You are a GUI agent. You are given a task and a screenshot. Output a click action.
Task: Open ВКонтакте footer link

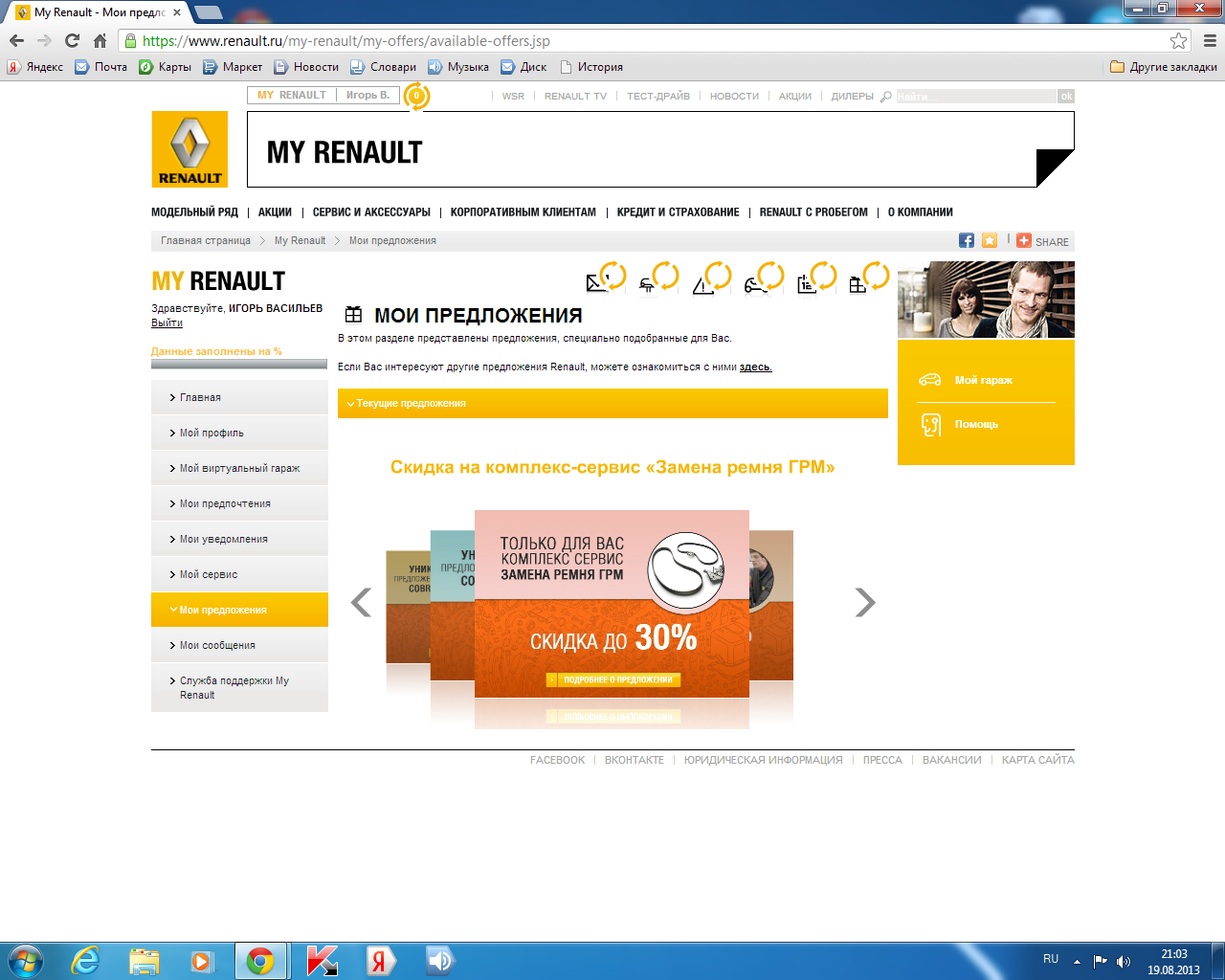[635, 760]
